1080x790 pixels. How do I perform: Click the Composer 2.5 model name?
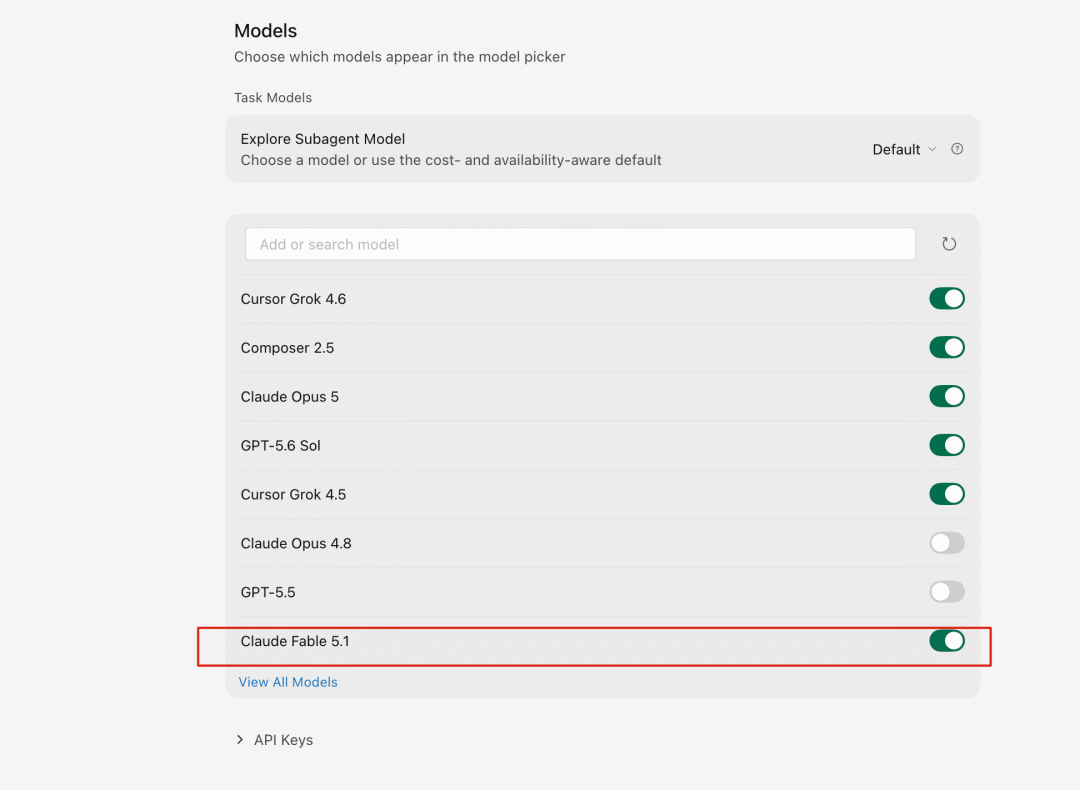pos(287,348)
